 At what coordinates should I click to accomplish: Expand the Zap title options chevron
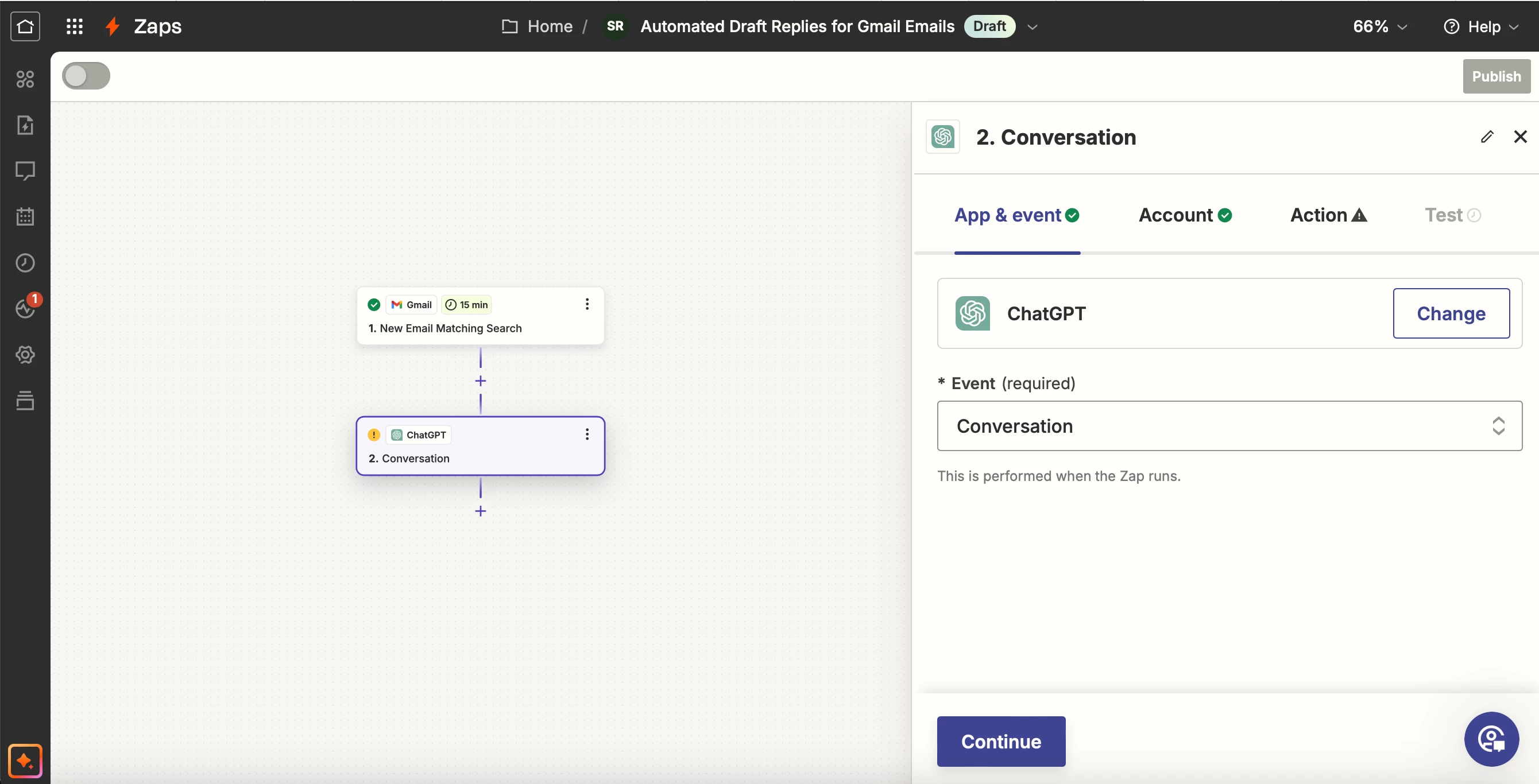click(x=1033, y=27)
